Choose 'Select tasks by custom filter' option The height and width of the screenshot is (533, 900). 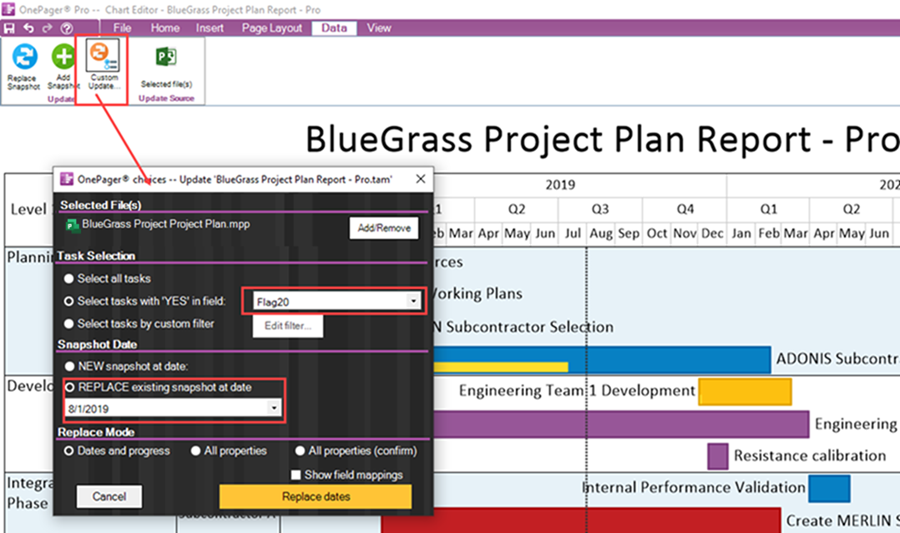point(69,324)
